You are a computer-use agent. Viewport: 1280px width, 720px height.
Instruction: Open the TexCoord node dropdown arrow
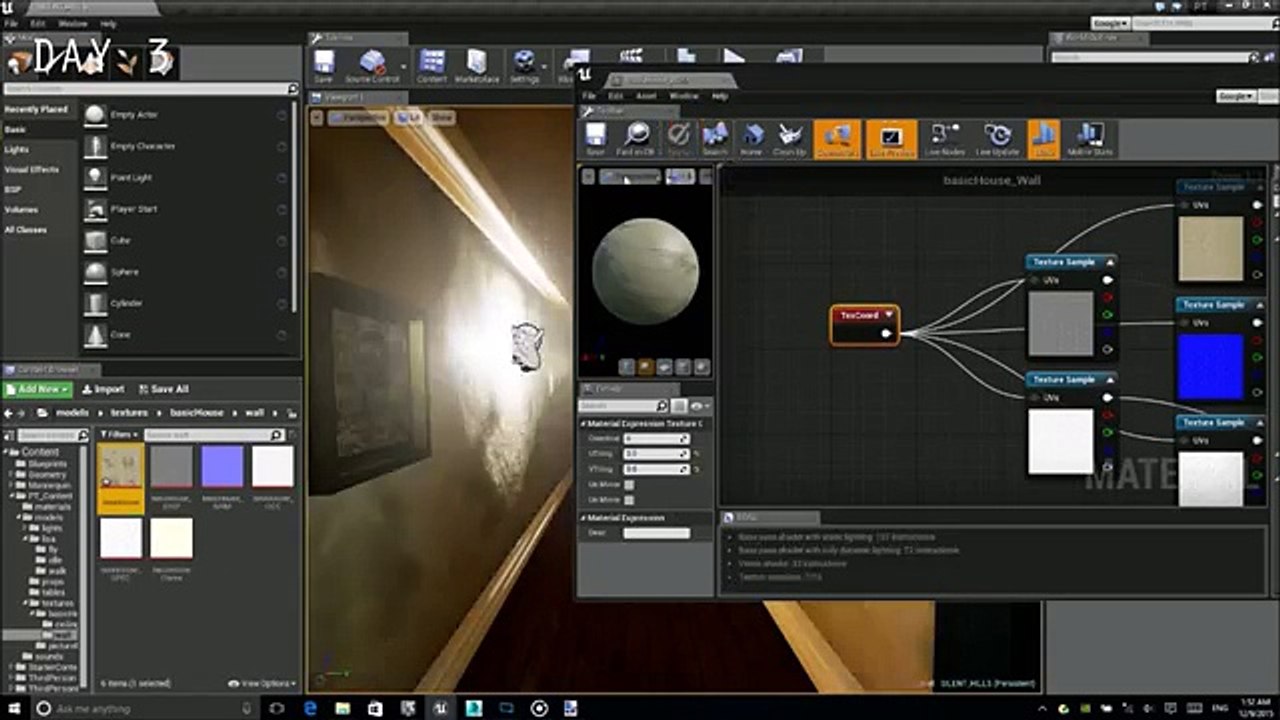(x=888, y=315)
